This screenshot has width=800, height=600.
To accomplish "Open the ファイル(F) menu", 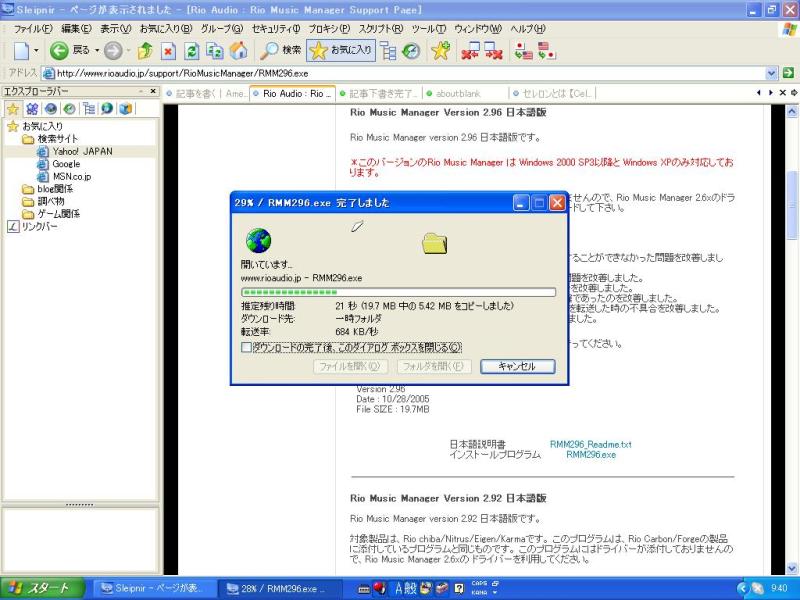I will [x=33, y=29].
